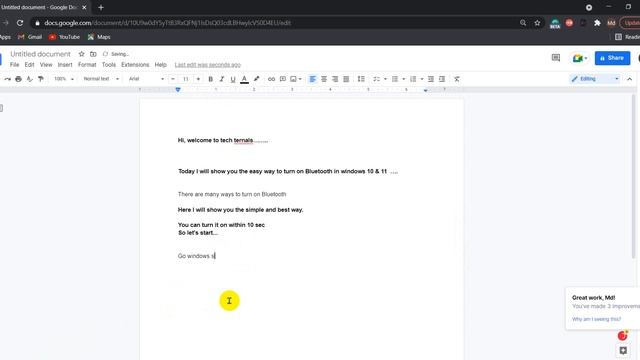This screenshot has width=640, height=360.
Task: Star the Untitled document
Action: (82, 54)
